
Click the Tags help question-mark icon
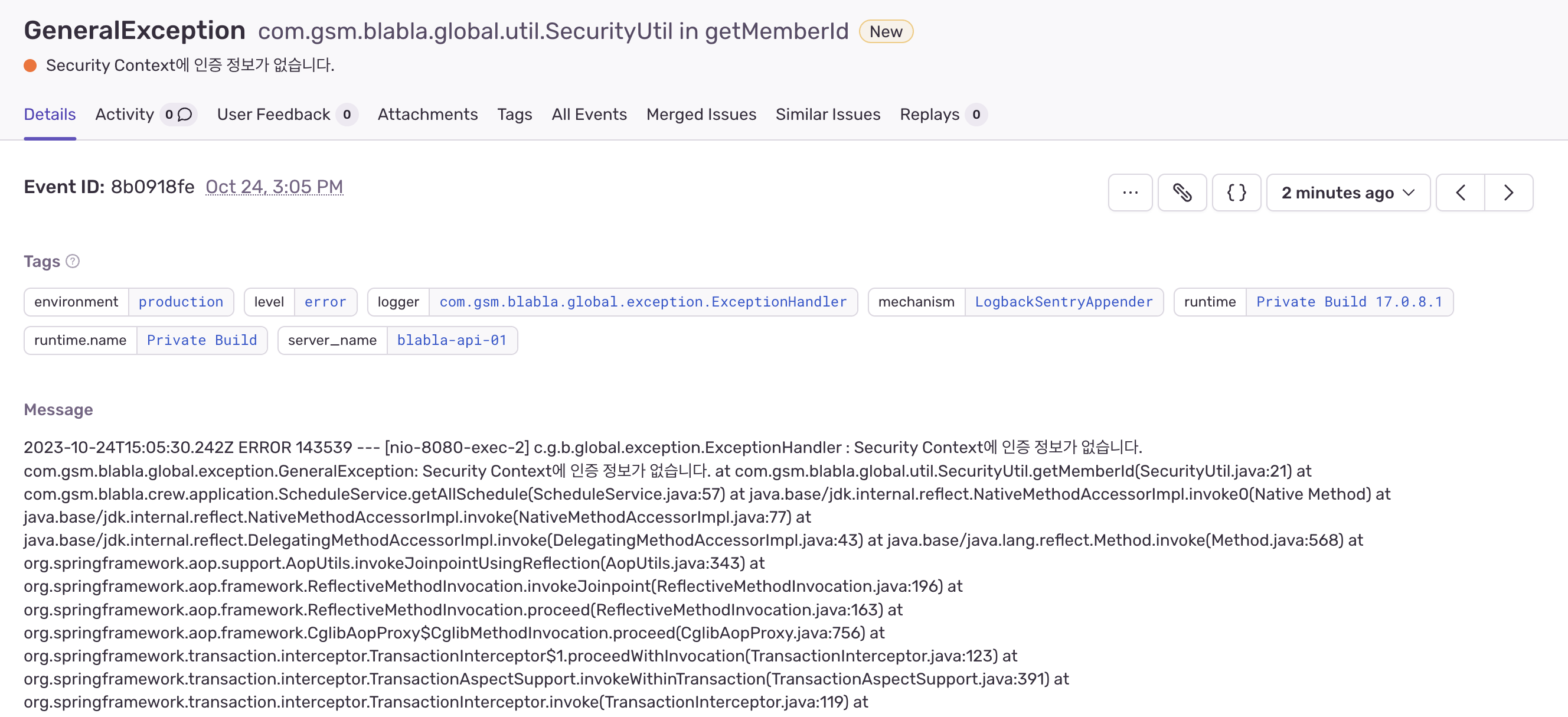(73, 261)
